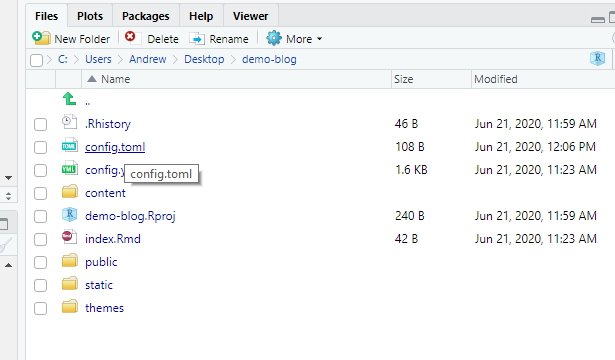Open the demo-blog.Rproj link
Image resolution: width=615 pixels, height=360 pixels.
(130, 216)
